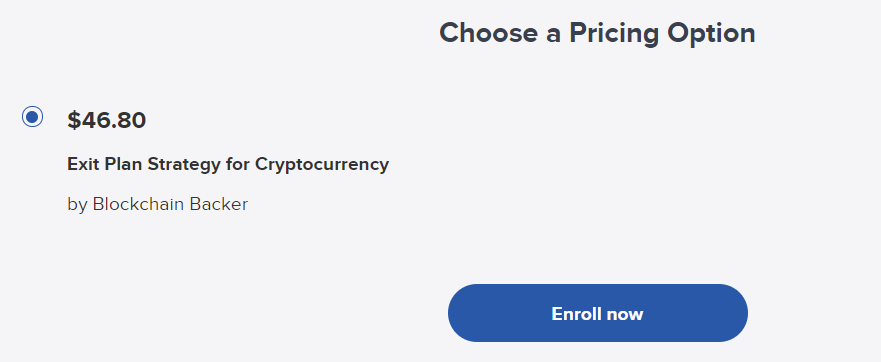The image size is (881, 362).
Task: Start enrollment with Enroll now
Action: [597, 313]
